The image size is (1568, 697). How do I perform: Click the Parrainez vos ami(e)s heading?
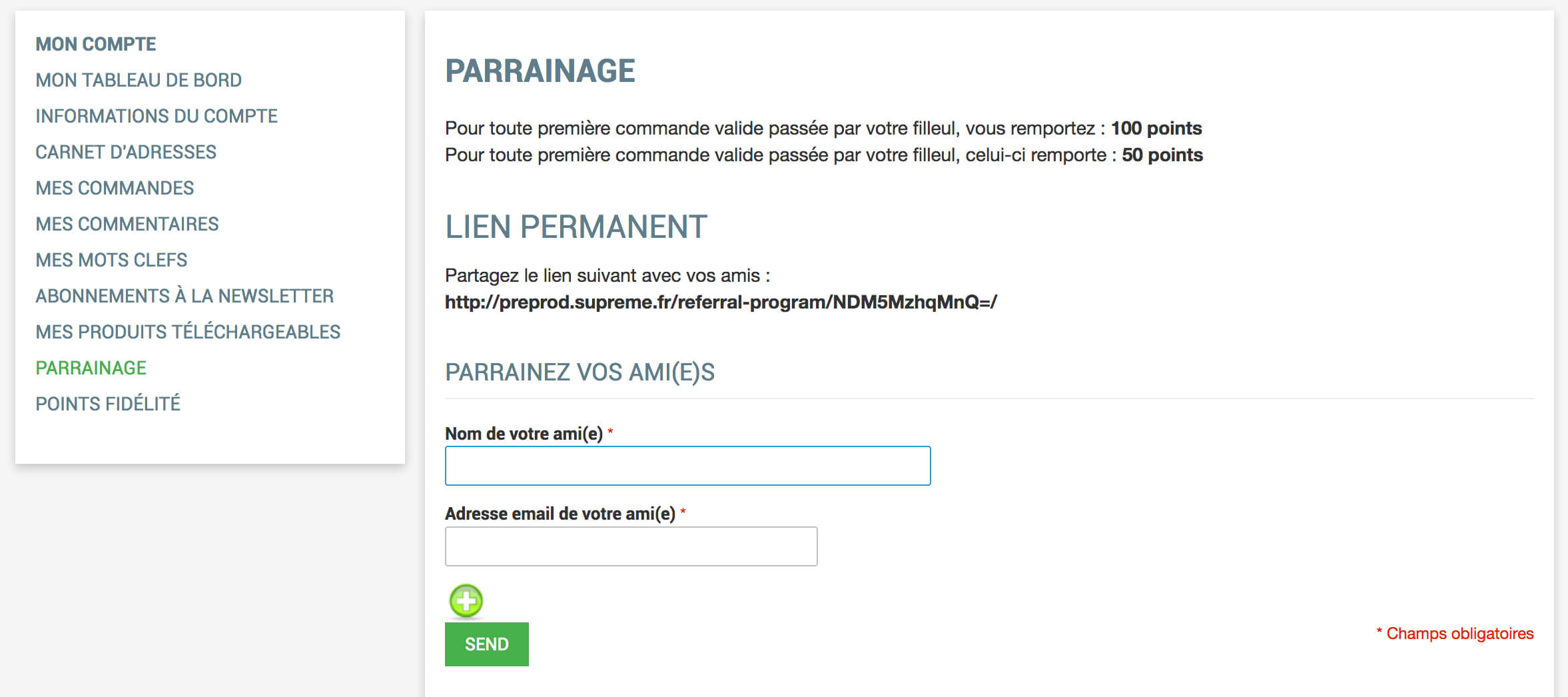pos(580,372)
